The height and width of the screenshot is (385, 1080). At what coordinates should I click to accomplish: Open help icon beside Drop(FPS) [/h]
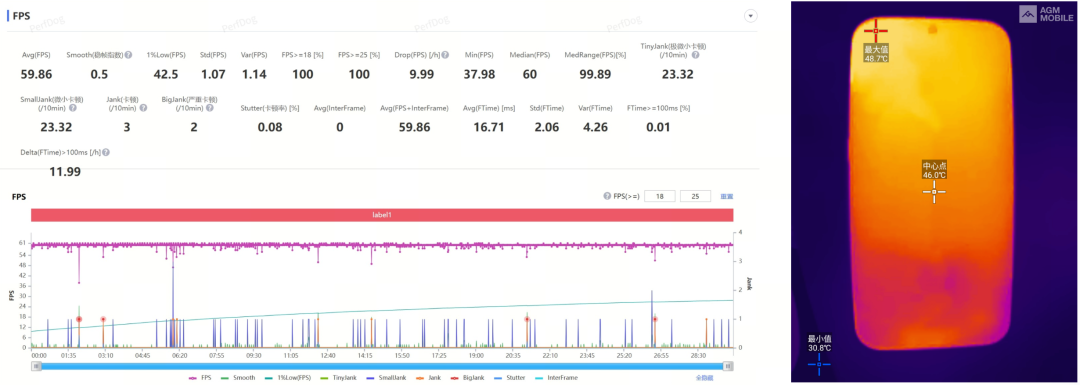point(446,54)
